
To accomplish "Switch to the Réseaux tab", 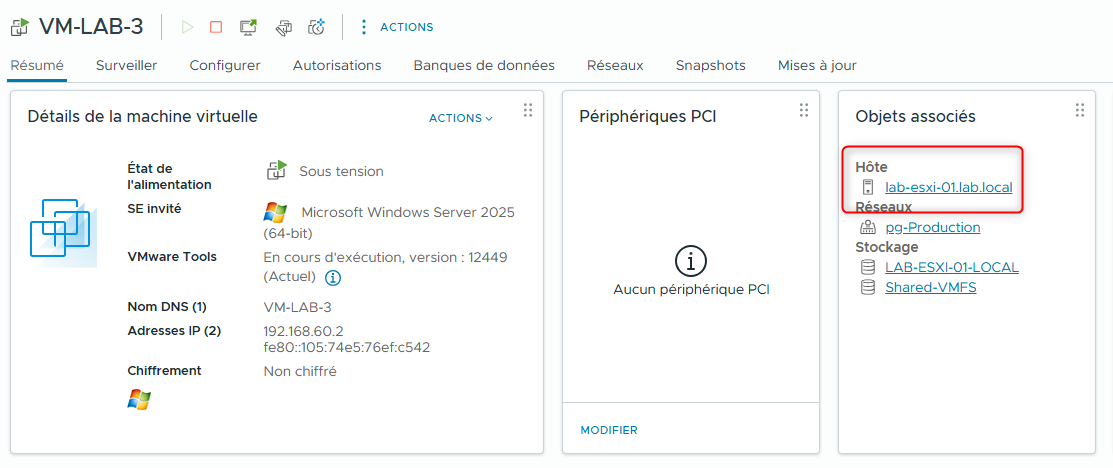I will tap(615, 65).
